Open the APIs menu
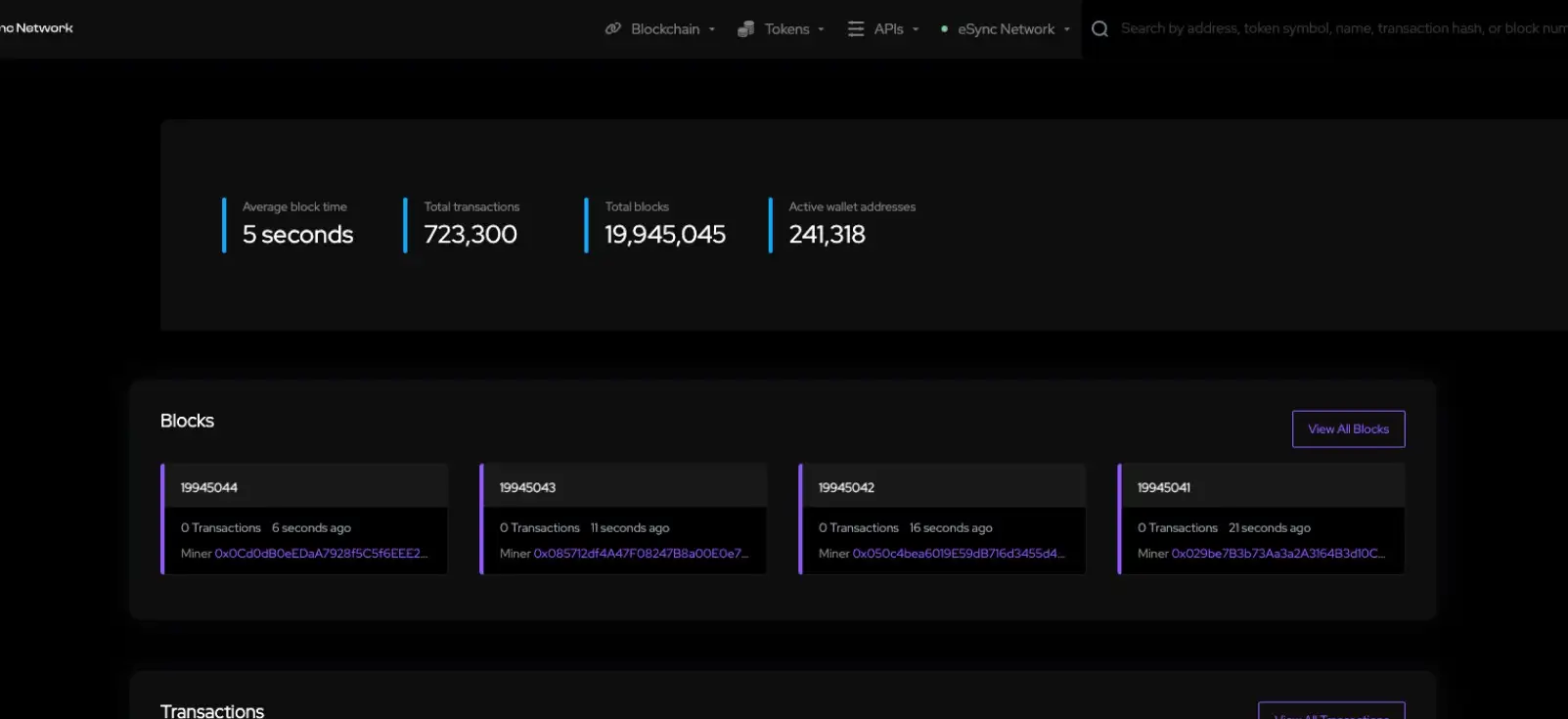Viewport: 1568px width, 719px height. tap(888, 28)
